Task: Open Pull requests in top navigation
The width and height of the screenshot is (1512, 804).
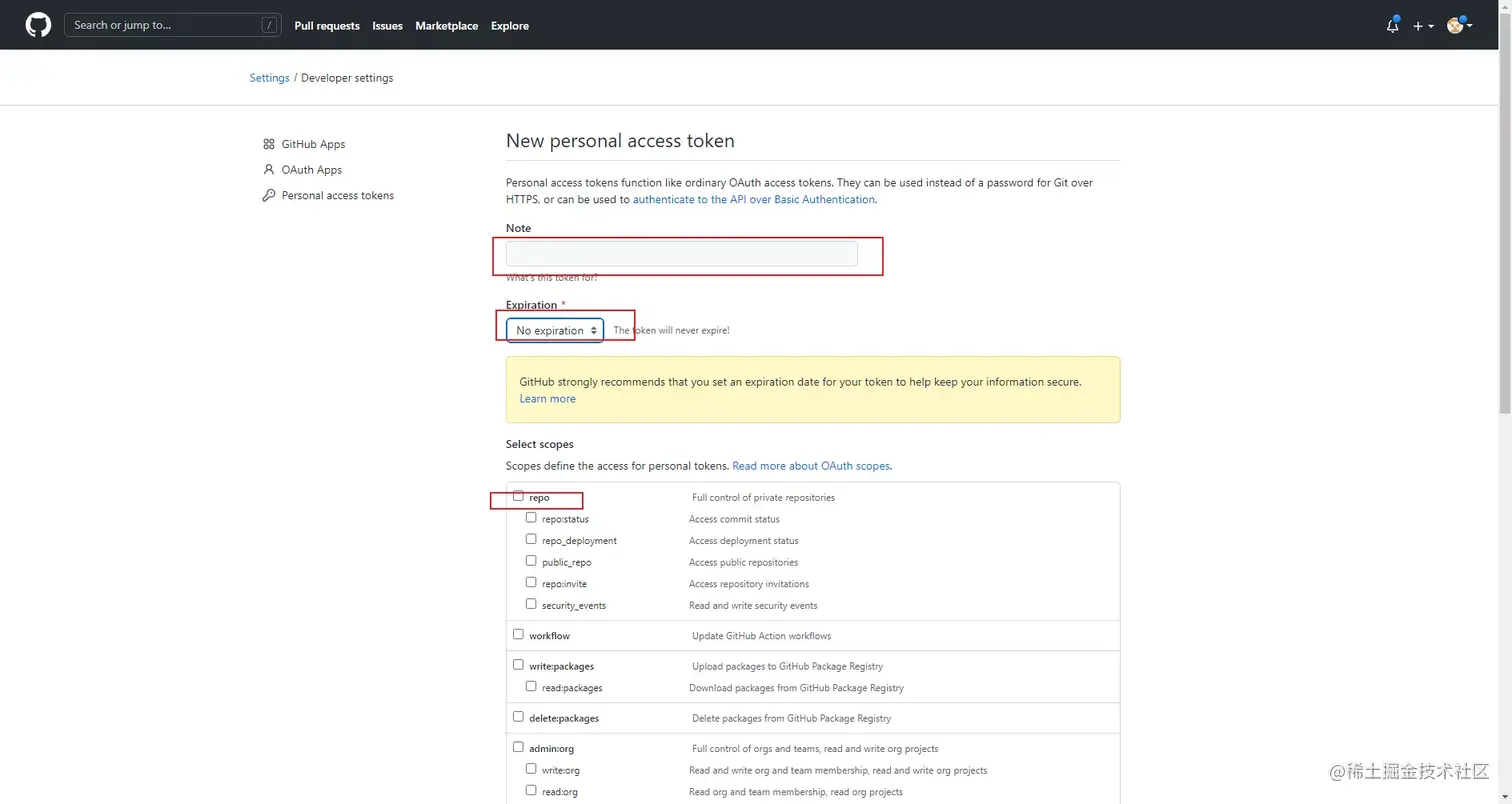Action: [x=327, y=26]
